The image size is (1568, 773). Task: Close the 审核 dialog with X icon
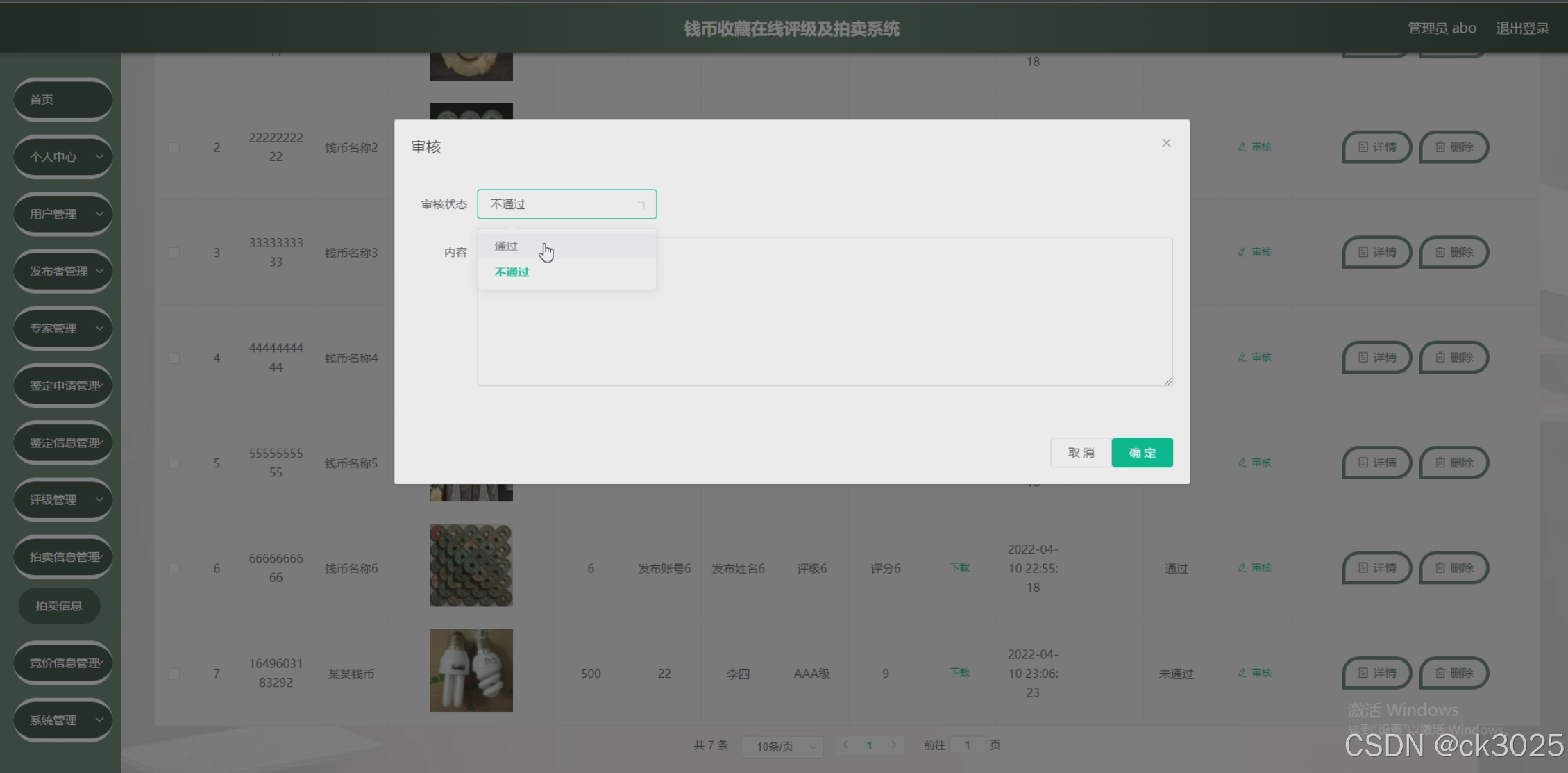(1166, 143)
